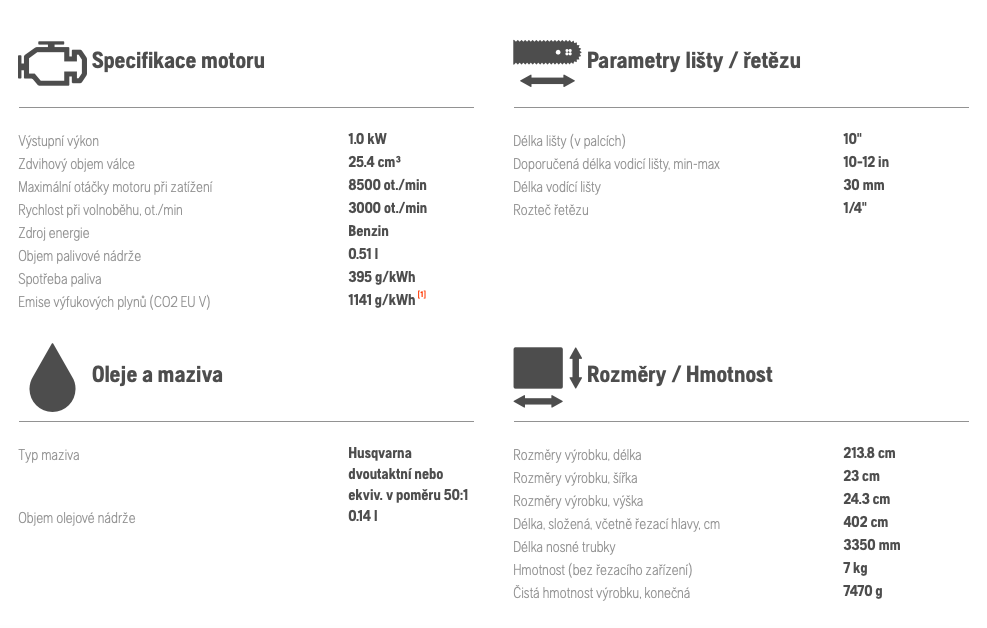
Task: Click the Benzin energy source value
Action: pyautogui.click(x=368, y=231)
